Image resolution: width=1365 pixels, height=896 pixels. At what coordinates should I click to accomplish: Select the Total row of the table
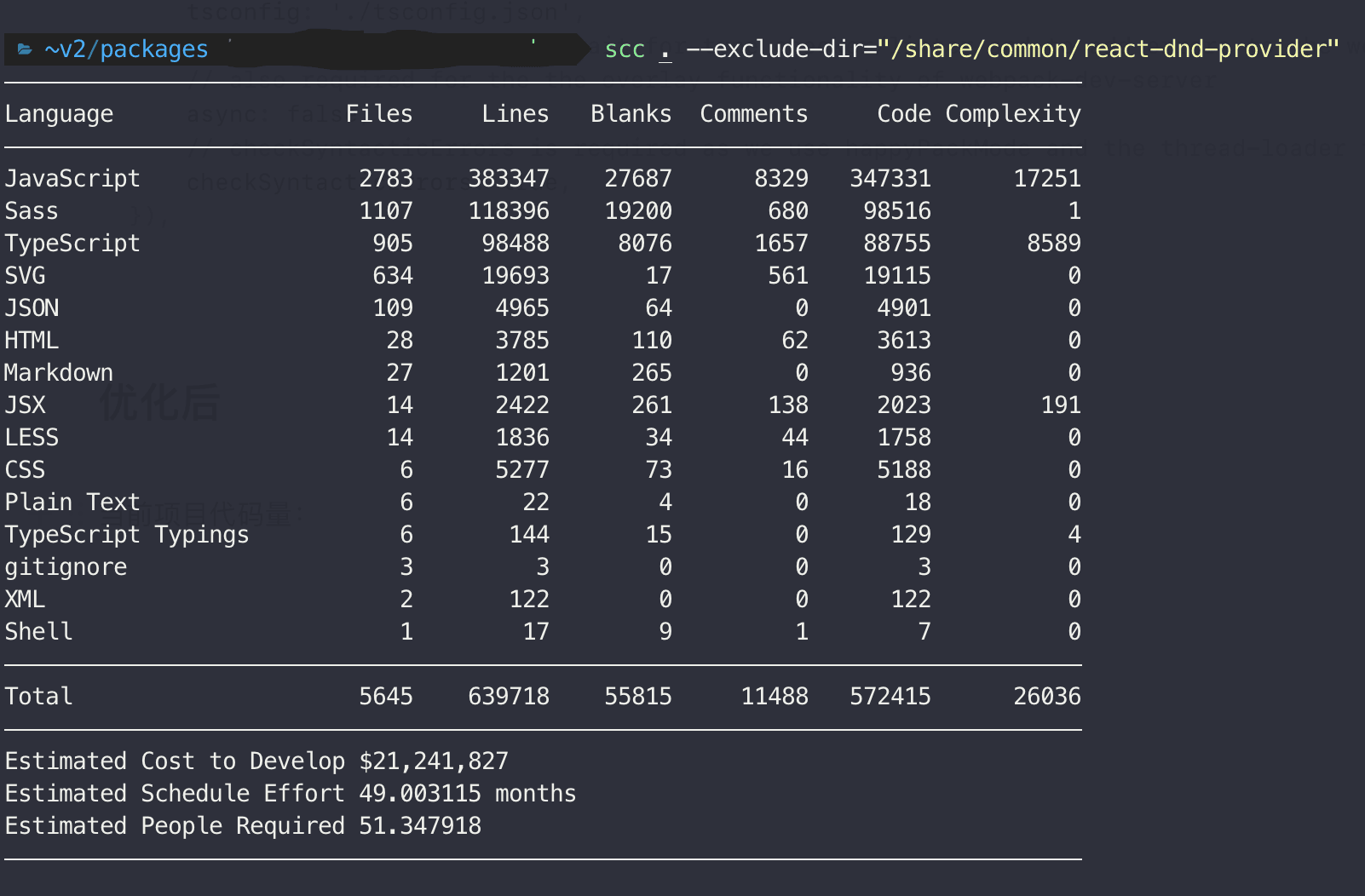[38, 696]
